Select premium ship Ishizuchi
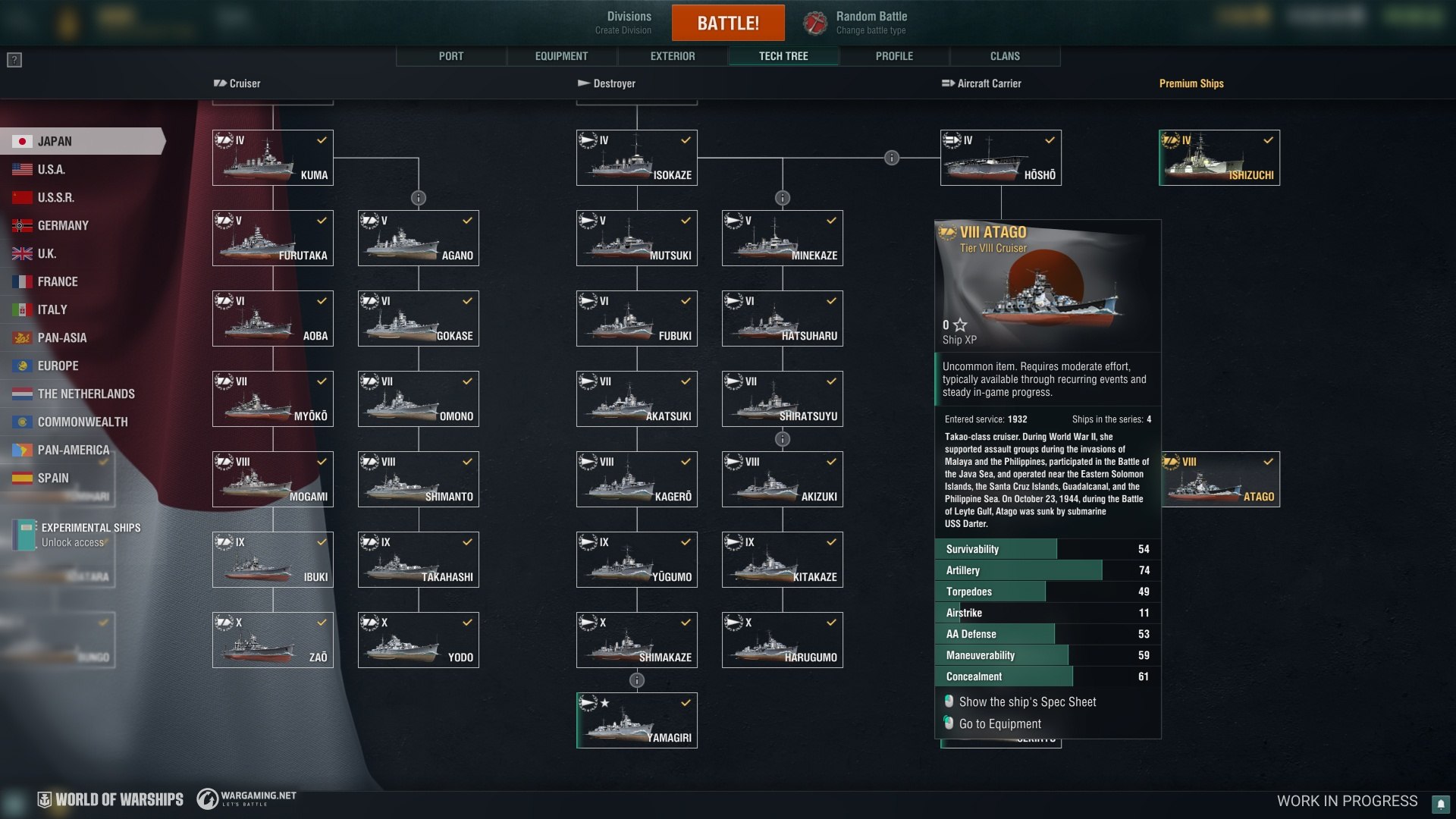 [x=1219, y=158]
